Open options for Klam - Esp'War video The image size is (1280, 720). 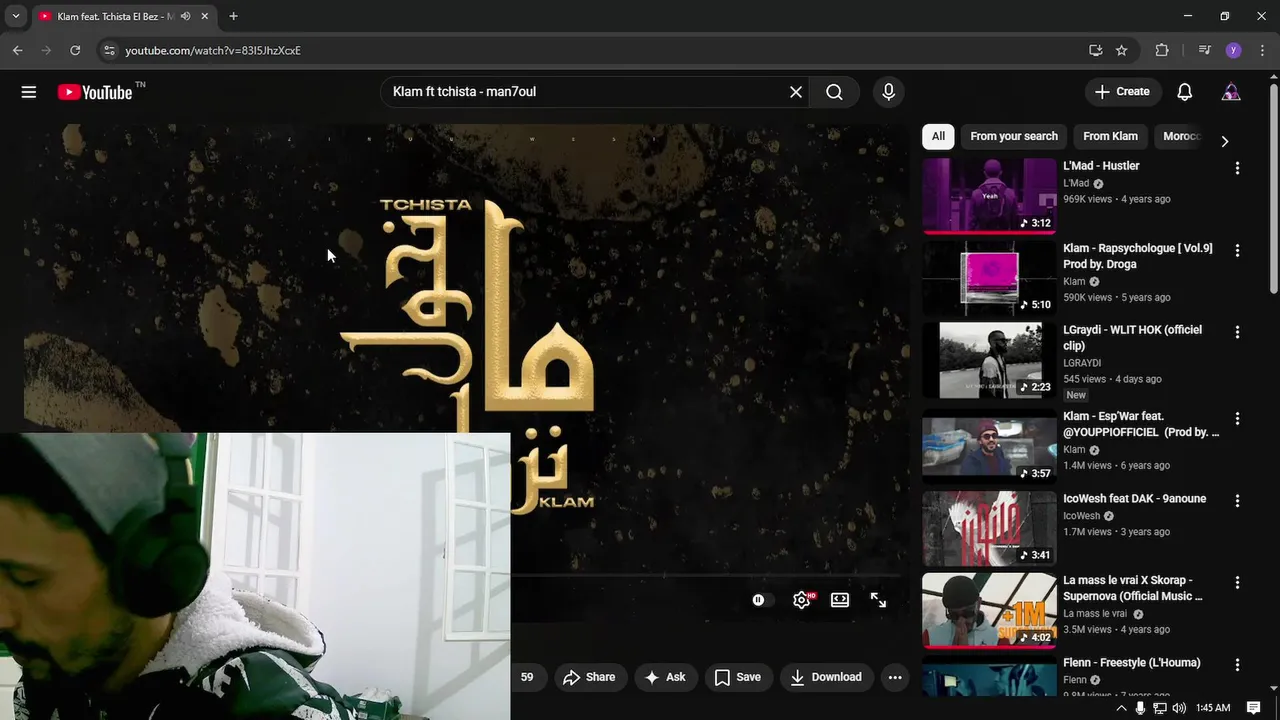point(1237,418)
